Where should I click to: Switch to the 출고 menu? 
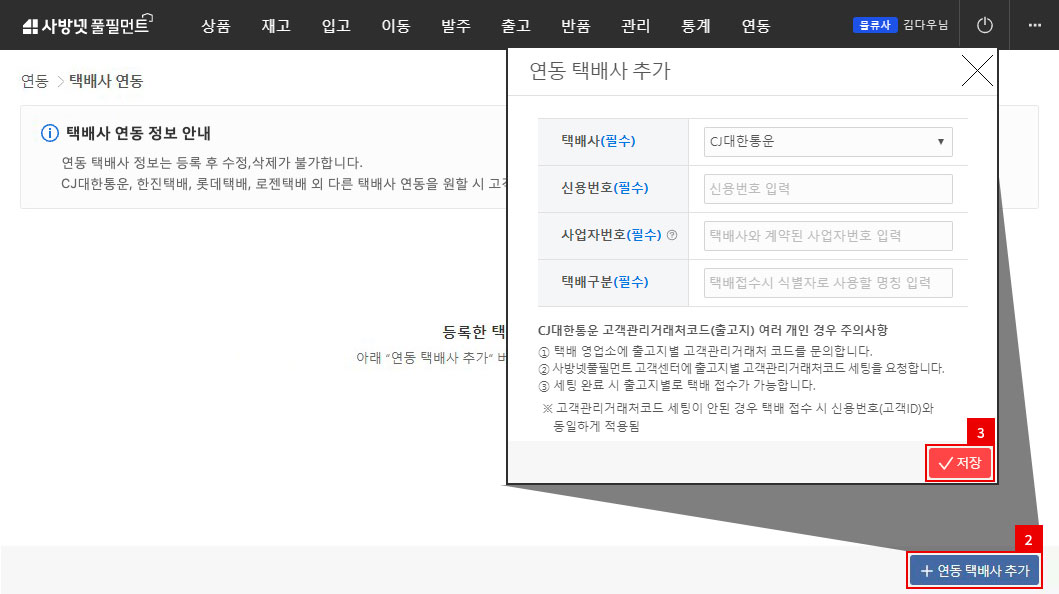[x=516, y=26]
